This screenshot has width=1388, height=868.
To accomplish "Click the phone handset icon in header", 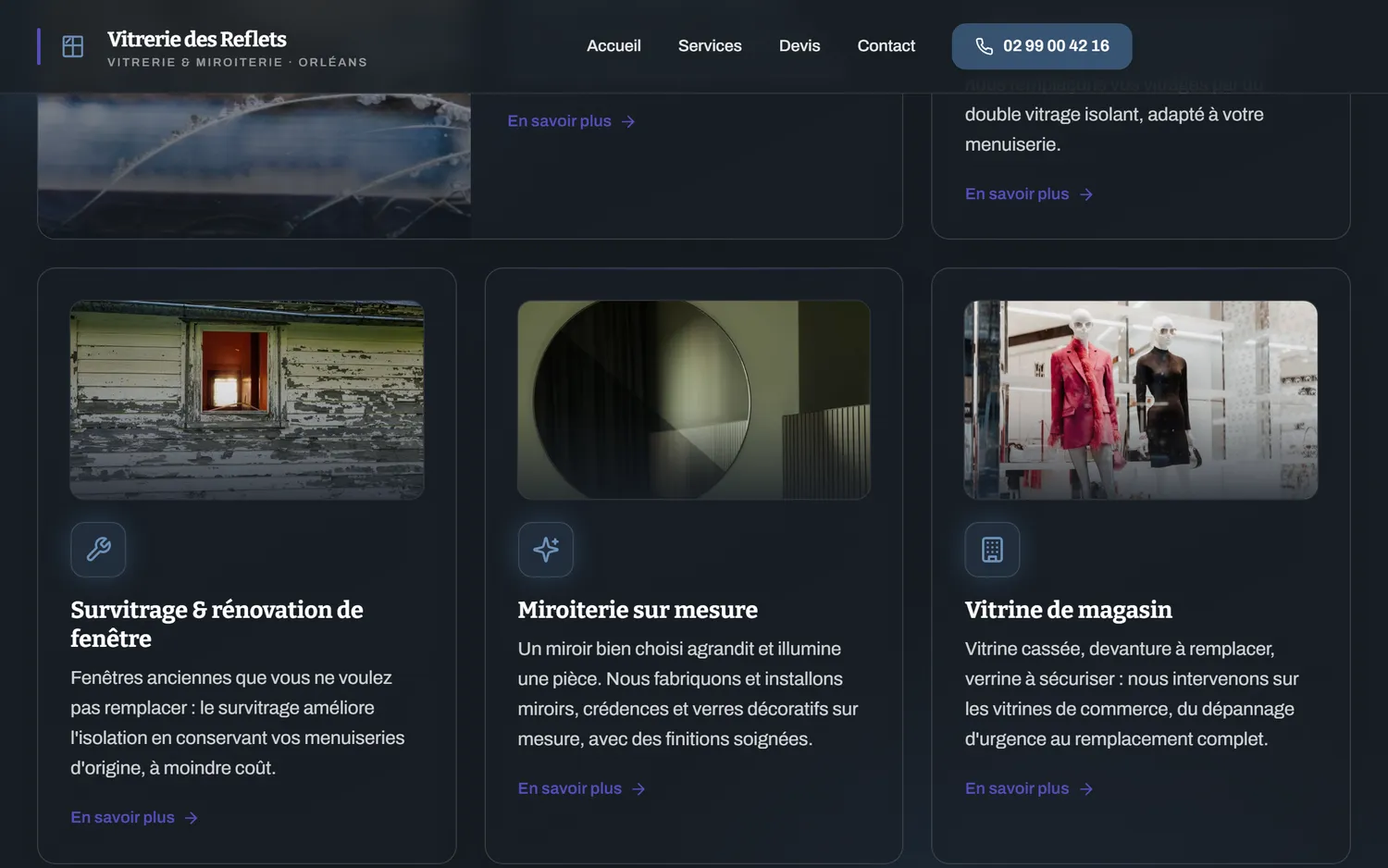I will [x=985, y=46].
